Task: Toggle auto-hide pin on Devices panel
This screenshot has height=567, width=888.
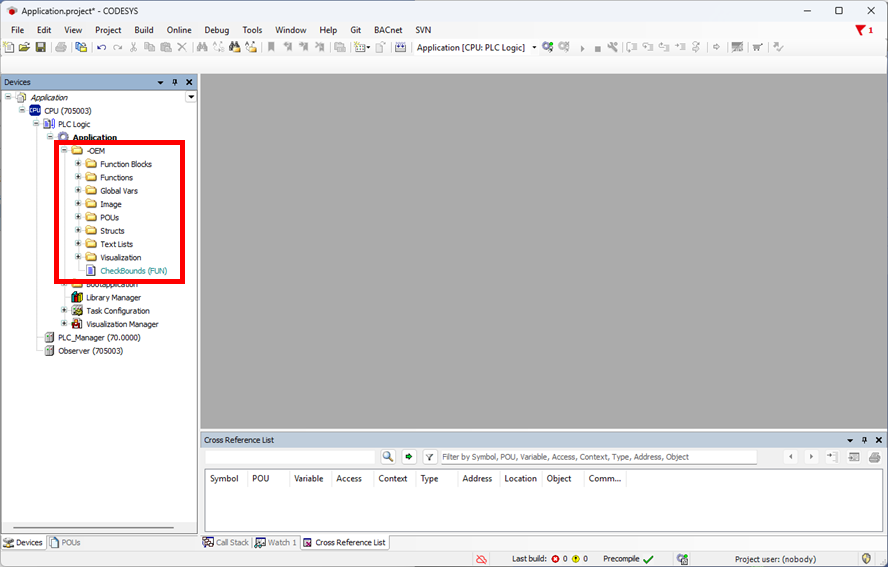Action: tap(175, 82)
